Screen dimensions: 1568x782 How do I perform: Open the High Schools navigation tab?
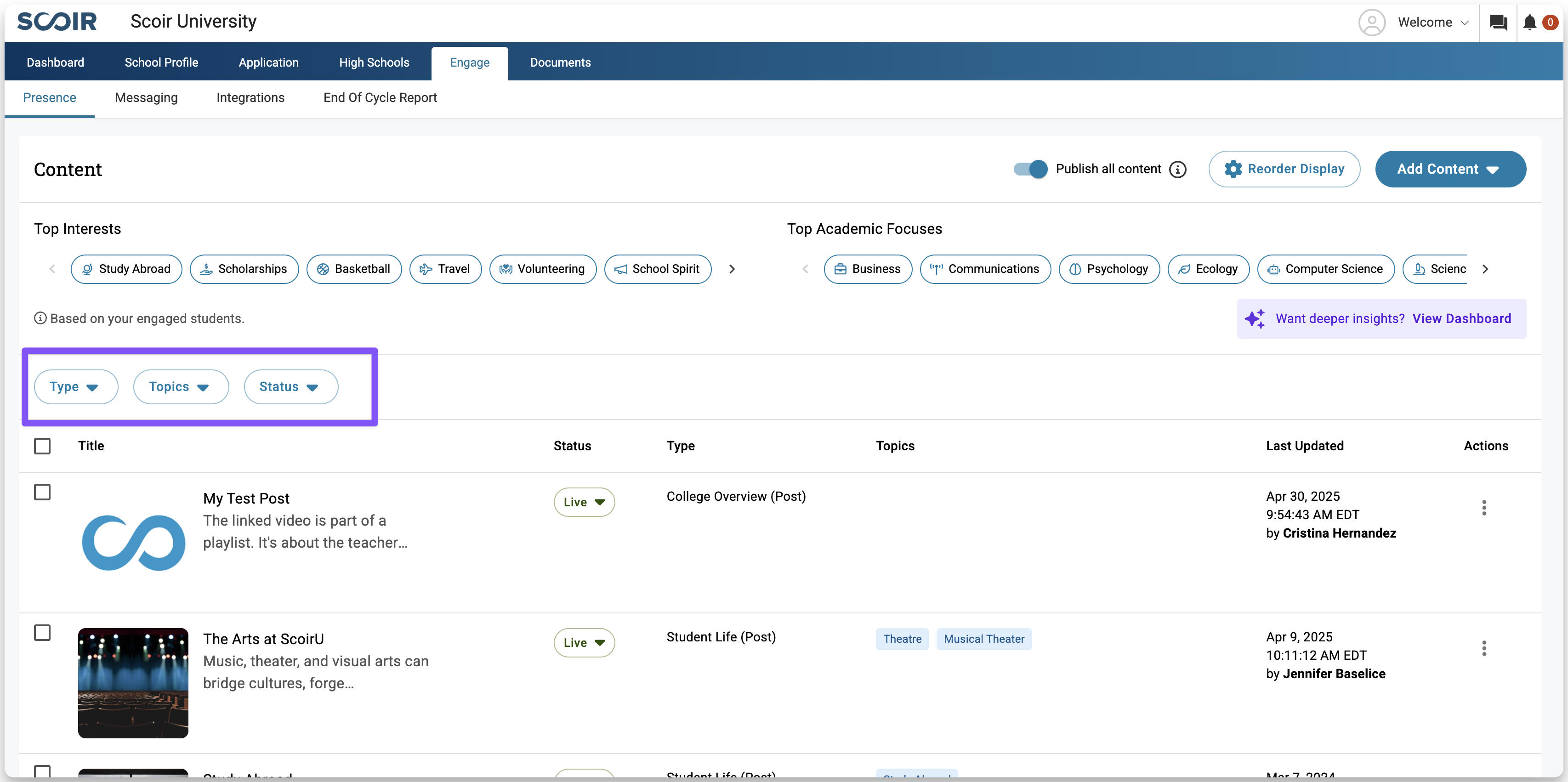tap(374, 62)
